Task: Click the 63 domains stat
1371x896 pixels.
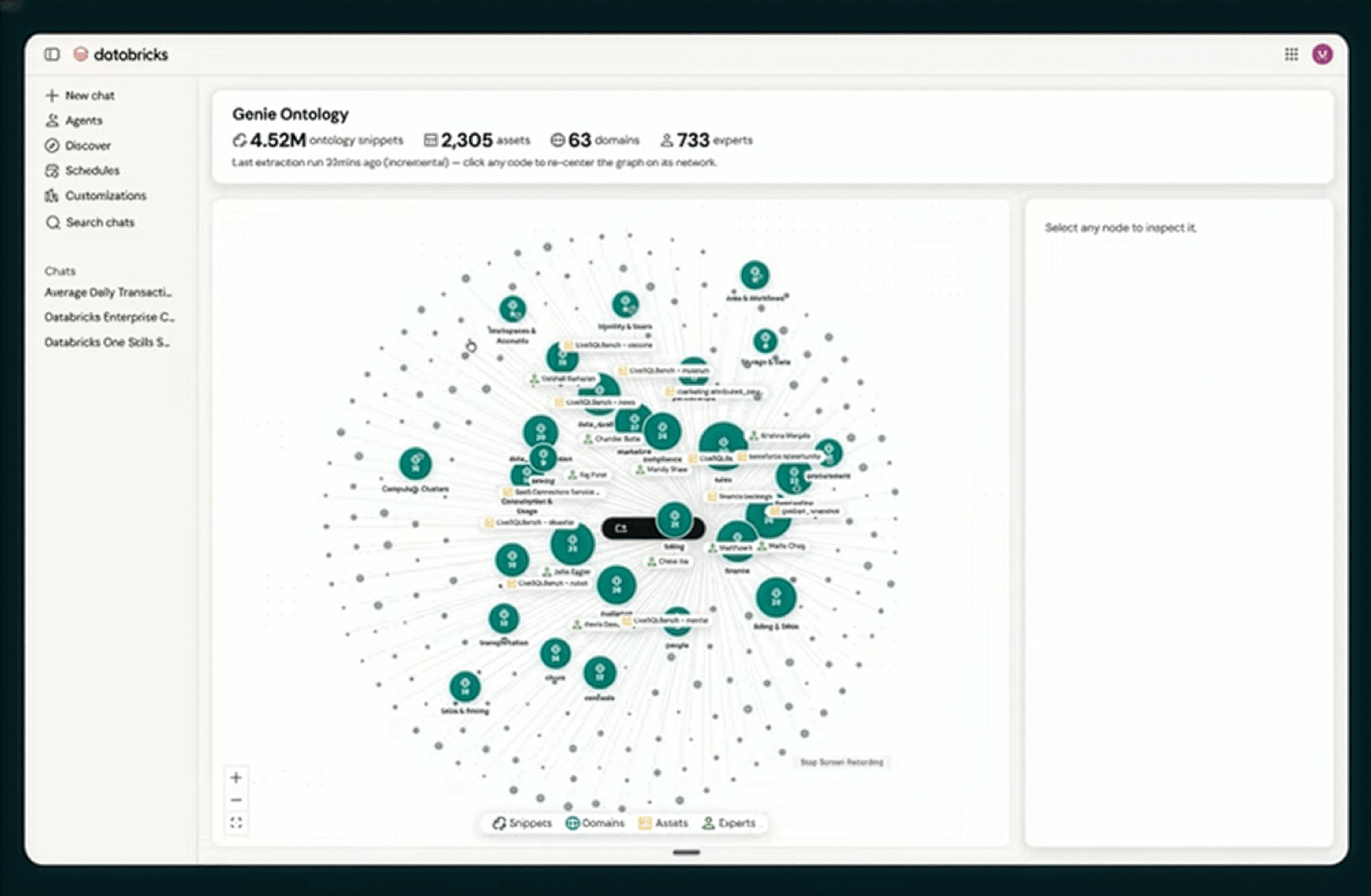Action: tap(595, 140)
